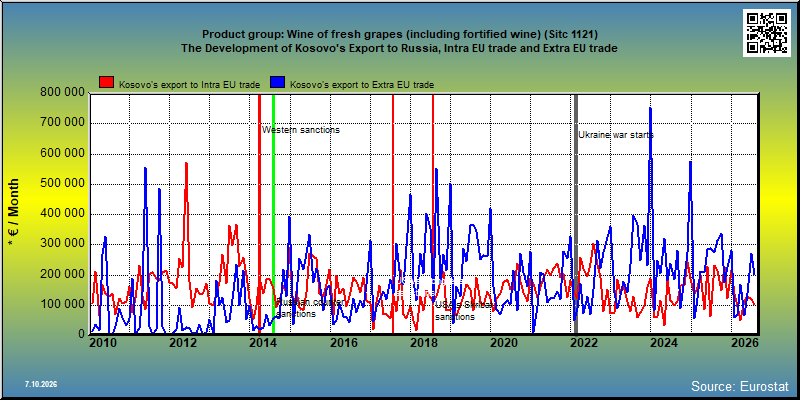800x400 pixels.
Task: Click the 700 000 y-axis label
Action: [61, 123]
